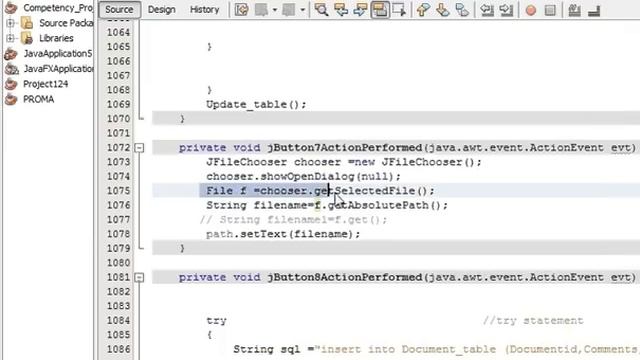The image size is (640, 360).
Task: Open the Forward navigation history dropdown arrow
Action: 302,10
